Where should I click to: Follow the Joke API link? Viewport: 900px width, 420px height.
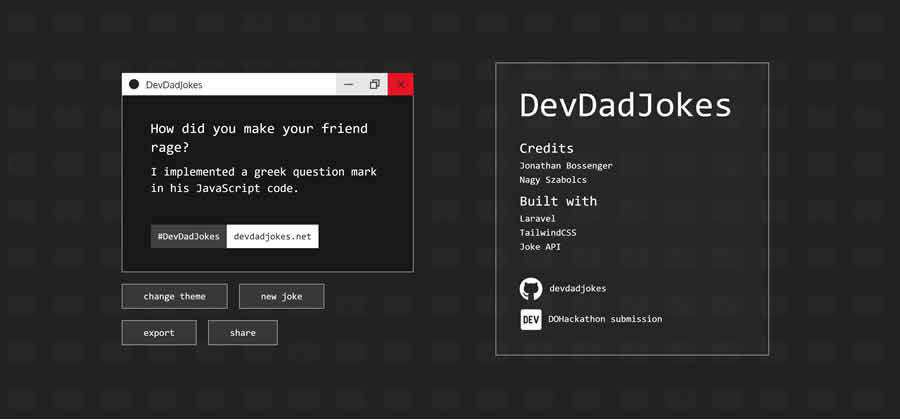[540, 246]
